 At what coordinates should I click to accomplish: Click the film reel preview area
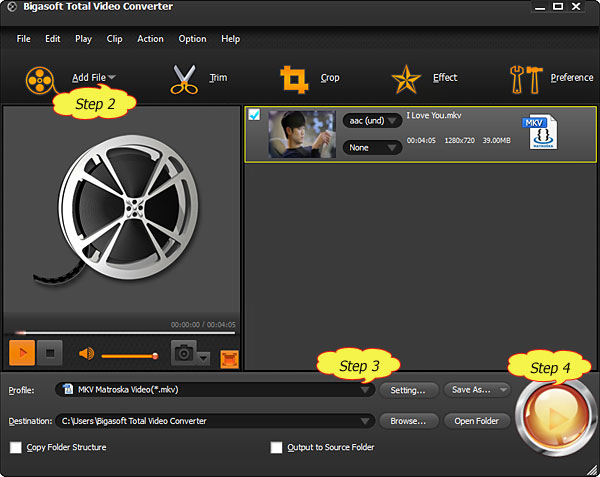tap(122, 210)
